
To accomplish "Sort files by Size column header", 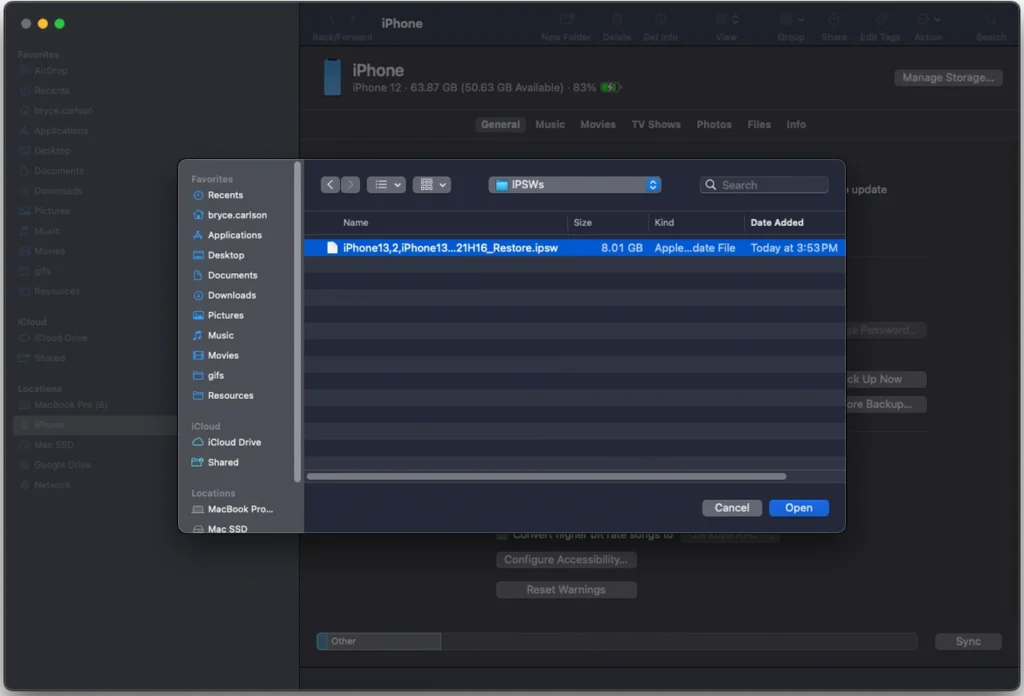I will (582, 223).
